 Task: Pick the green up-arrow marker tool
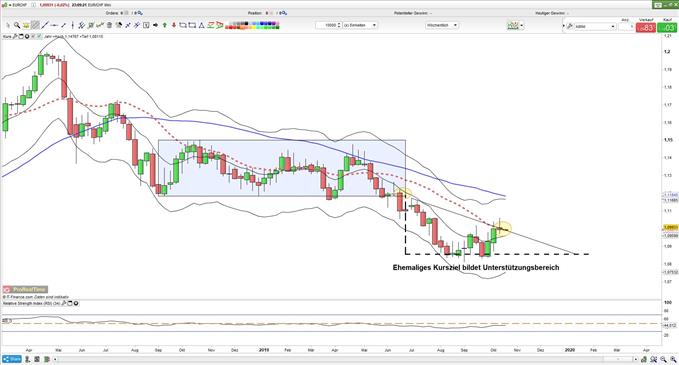click(x=165, y=26)
